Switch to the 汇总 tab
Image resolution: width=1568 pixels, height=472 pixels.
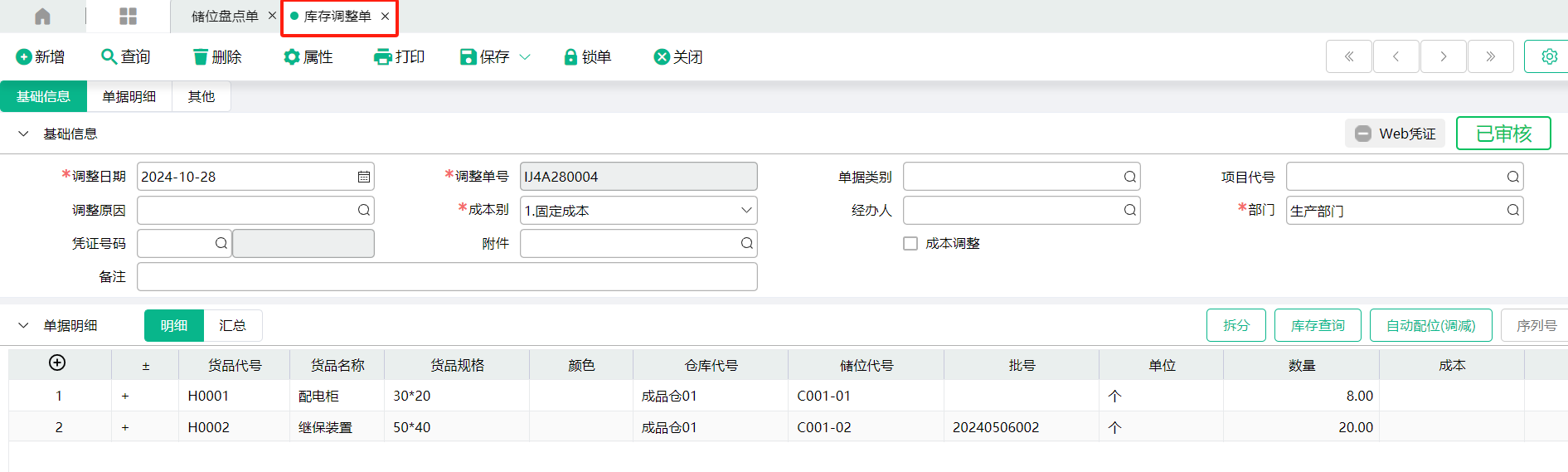(232, 326)
